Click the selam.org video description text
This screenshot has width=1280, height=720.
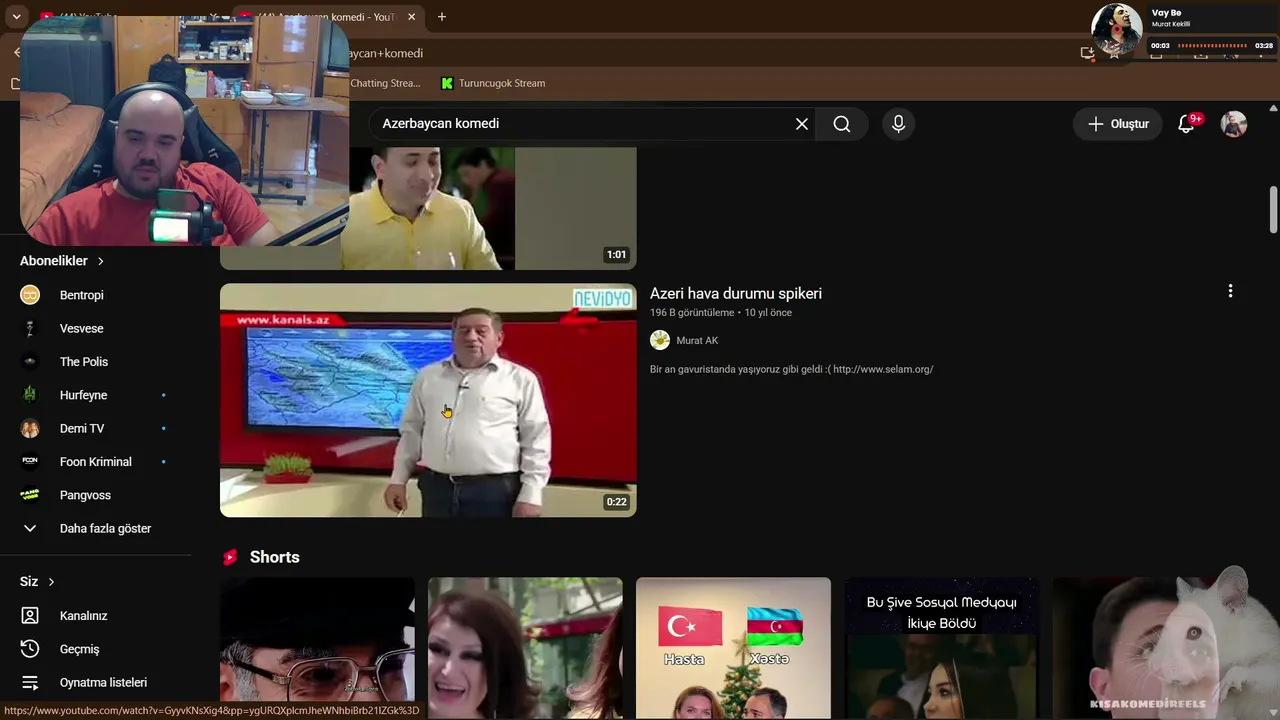(792, 369)
